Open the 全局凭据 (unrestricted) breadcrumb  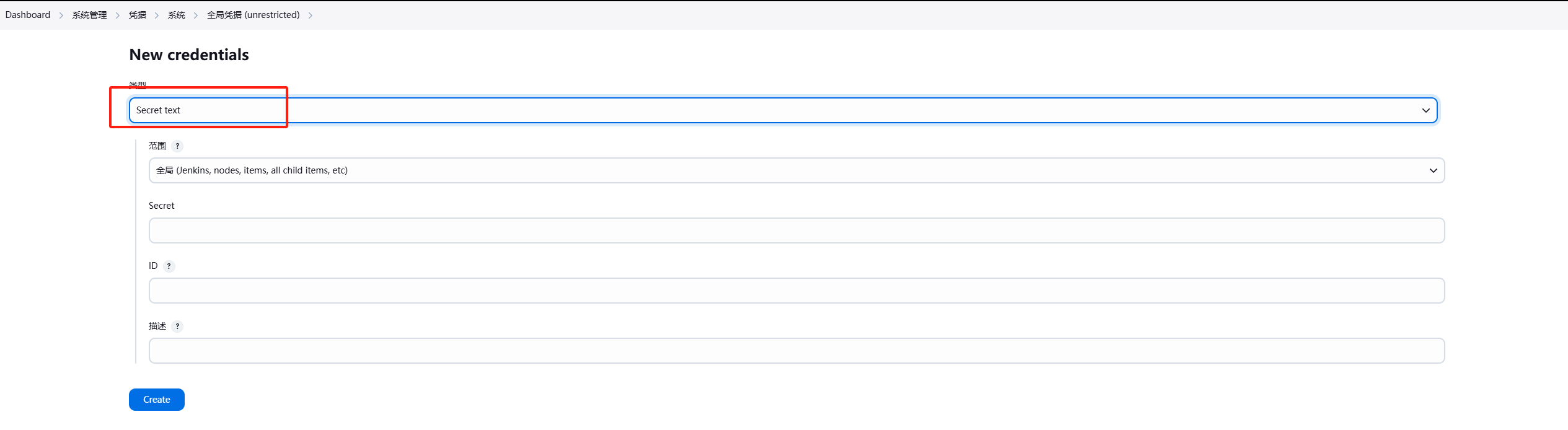coord(253,15)
